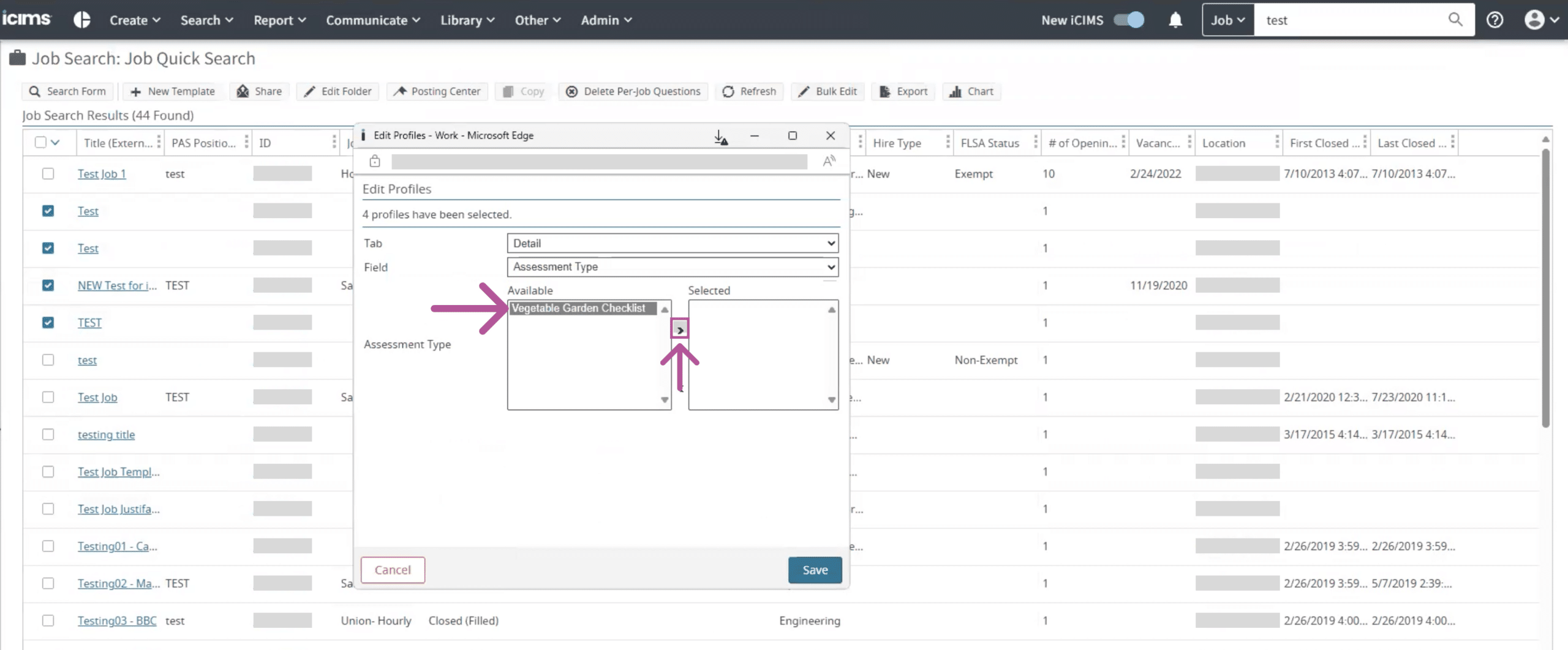This screenshot has height=650, width=1568.
Task: Click the Hire Type column options handle
Action: click(948, 142)
